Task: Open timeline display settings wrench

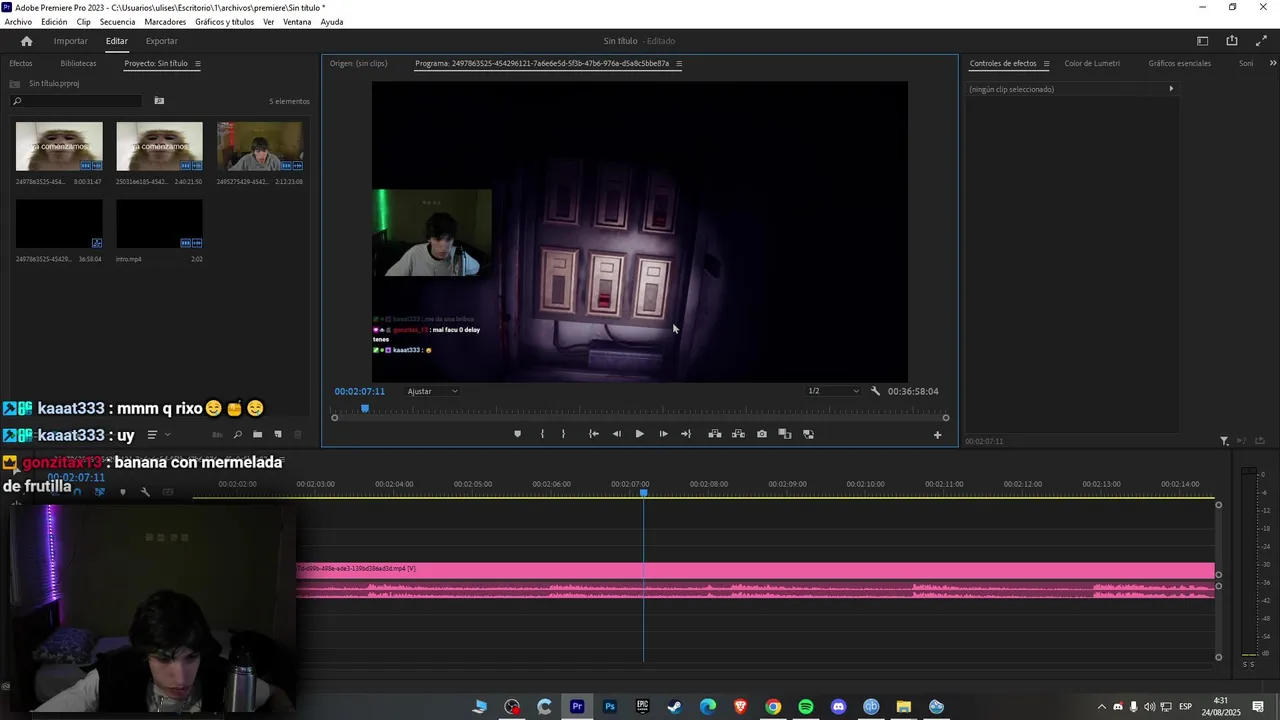Action: [x=145, y=492]
